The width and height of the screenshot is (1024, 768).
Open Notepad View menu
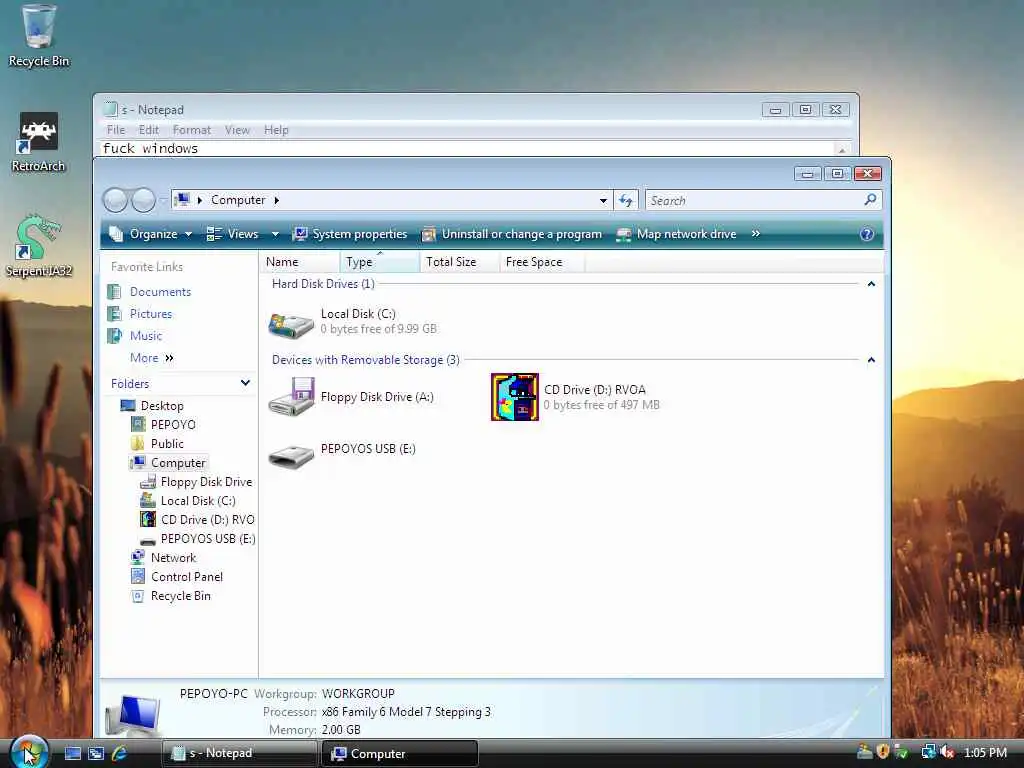pos(237,130)
